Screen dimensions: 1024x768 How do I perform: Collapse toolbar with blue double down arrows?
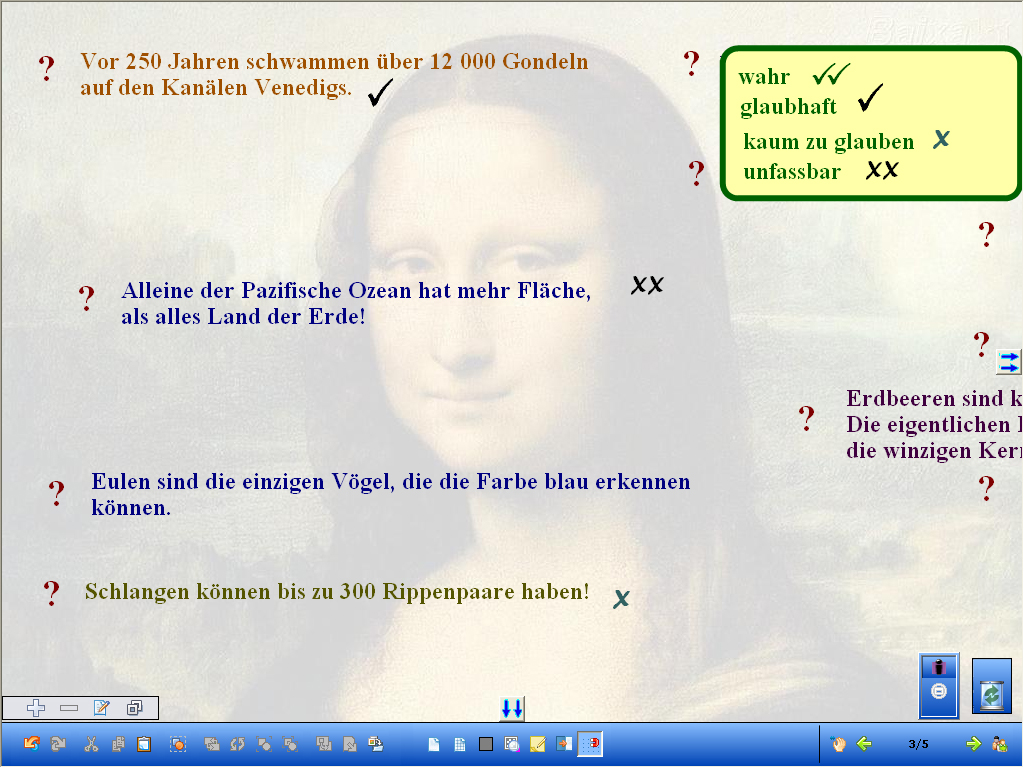click(512, 709)
